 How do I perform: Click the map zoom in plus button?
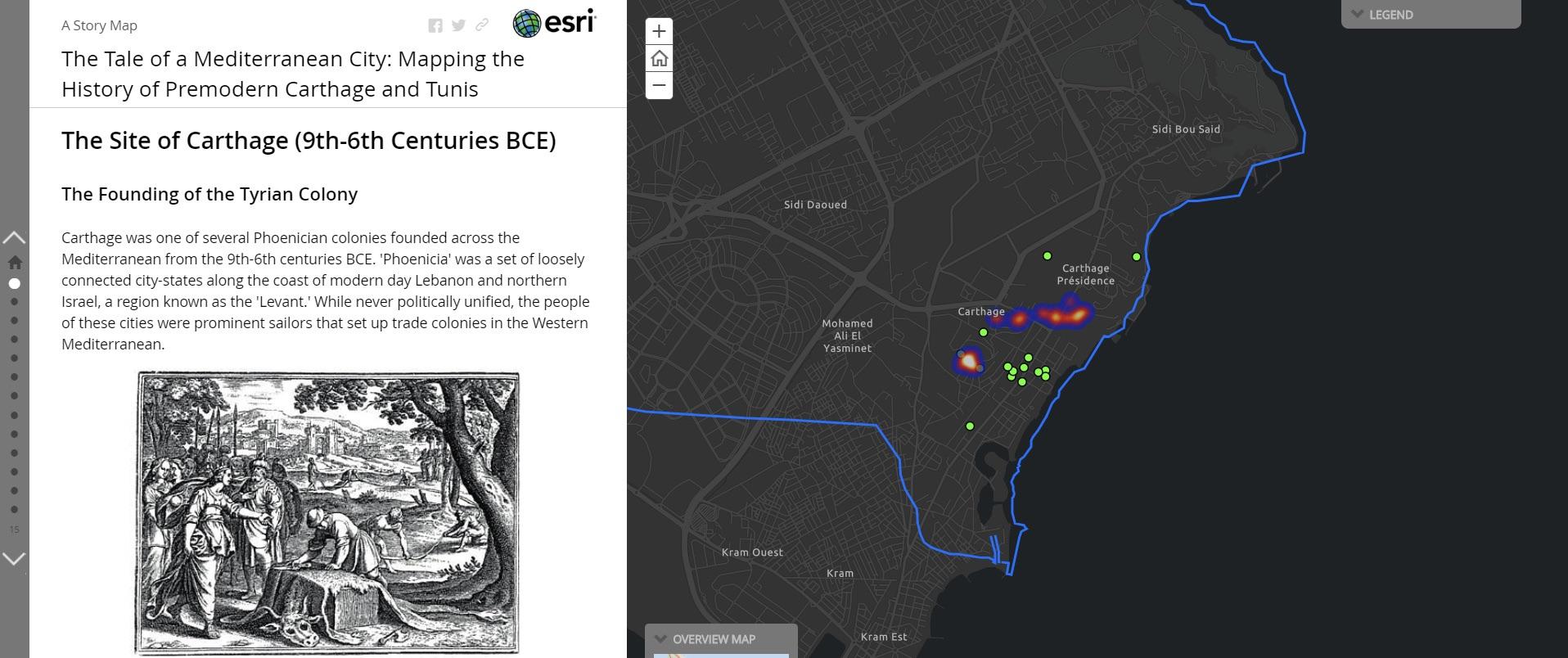tap(659, 32)
